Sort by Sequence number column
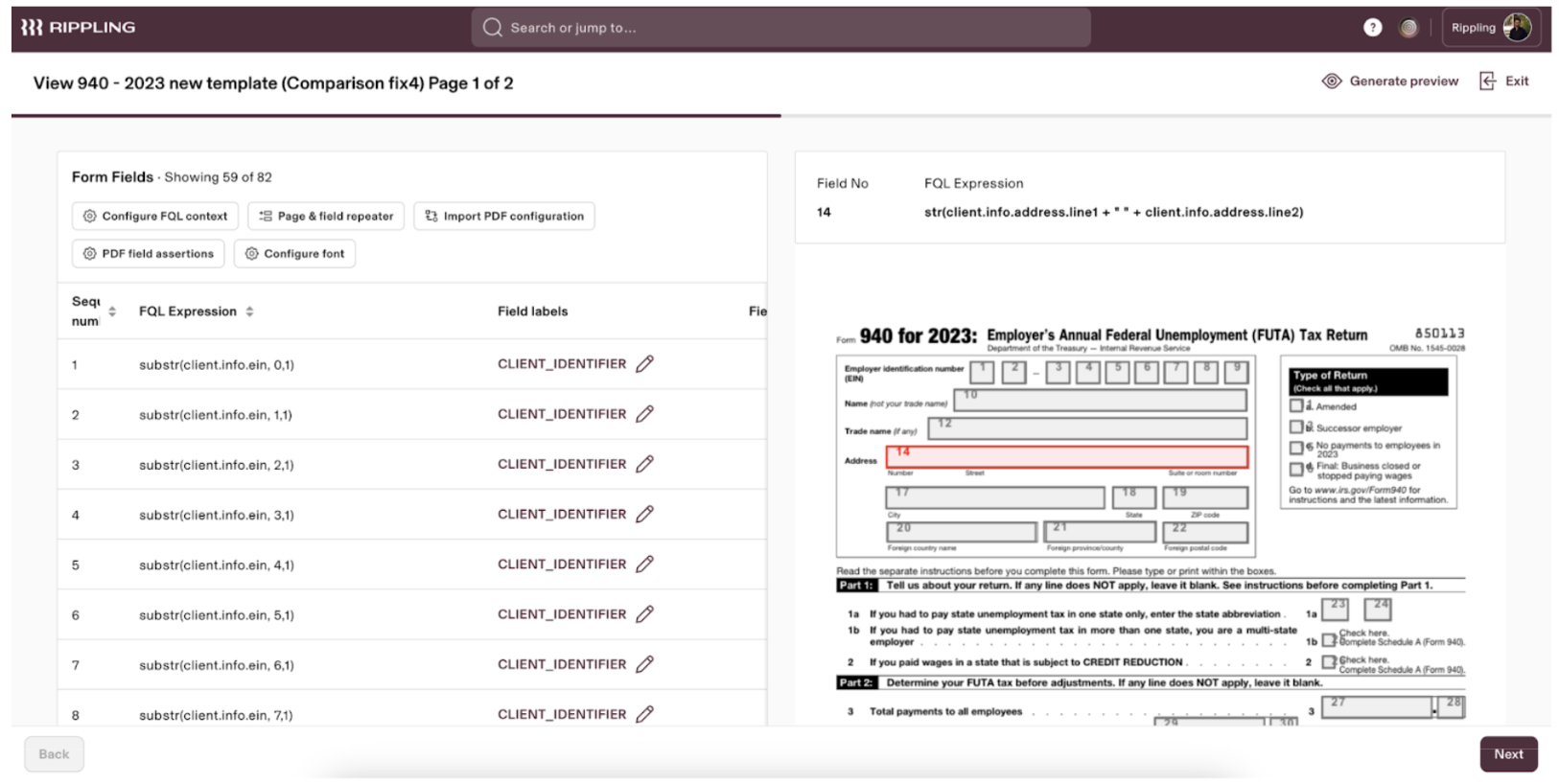Image resolution: width=1559 pixels, height=784 pixels. click(112, 311)
